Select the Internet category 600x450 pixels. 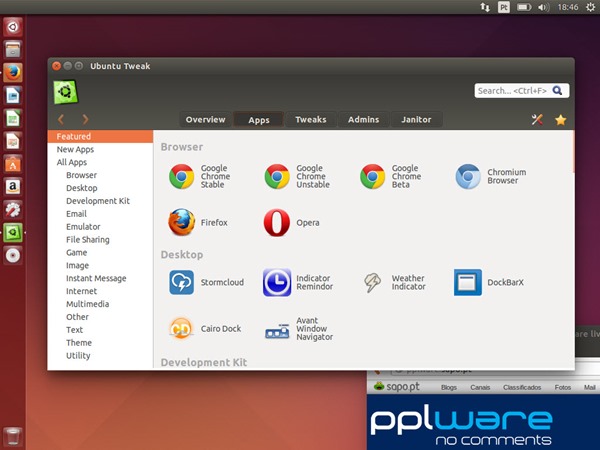(x=100, y=291)
